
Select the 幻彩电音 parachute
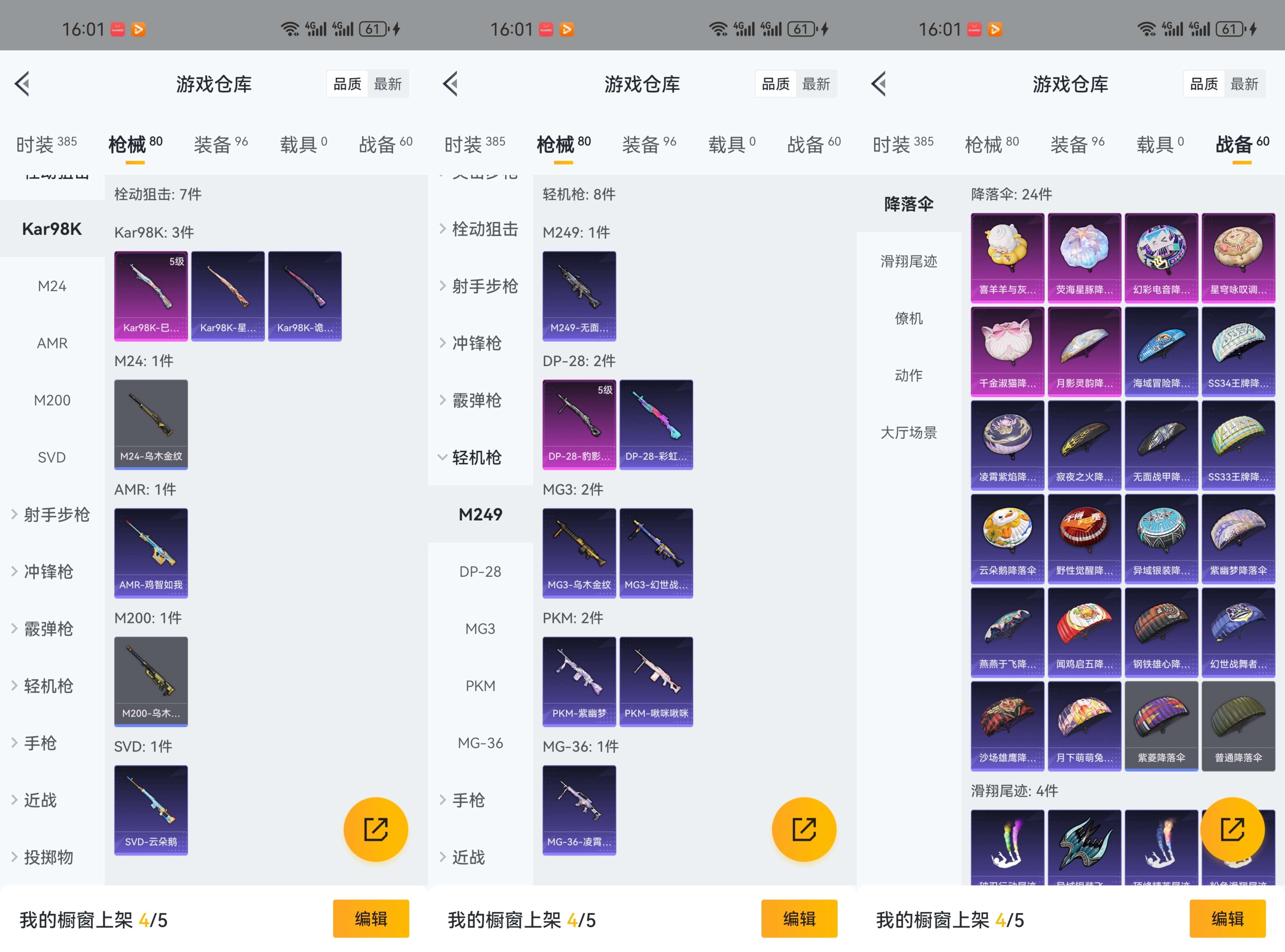[x=1161, y=258]
